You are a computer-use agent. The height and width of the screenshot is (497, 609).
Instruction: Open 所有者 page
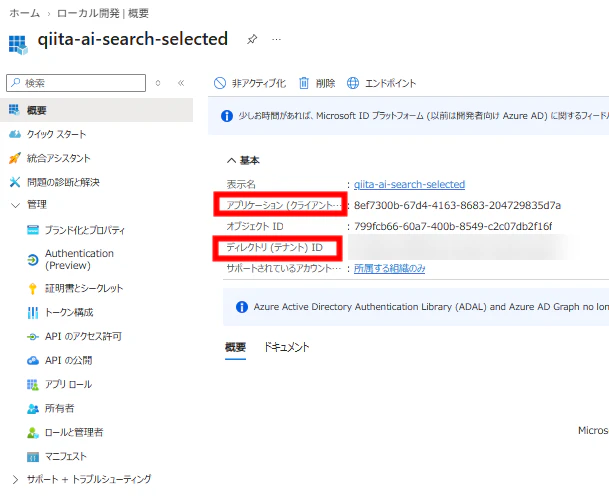59,408
